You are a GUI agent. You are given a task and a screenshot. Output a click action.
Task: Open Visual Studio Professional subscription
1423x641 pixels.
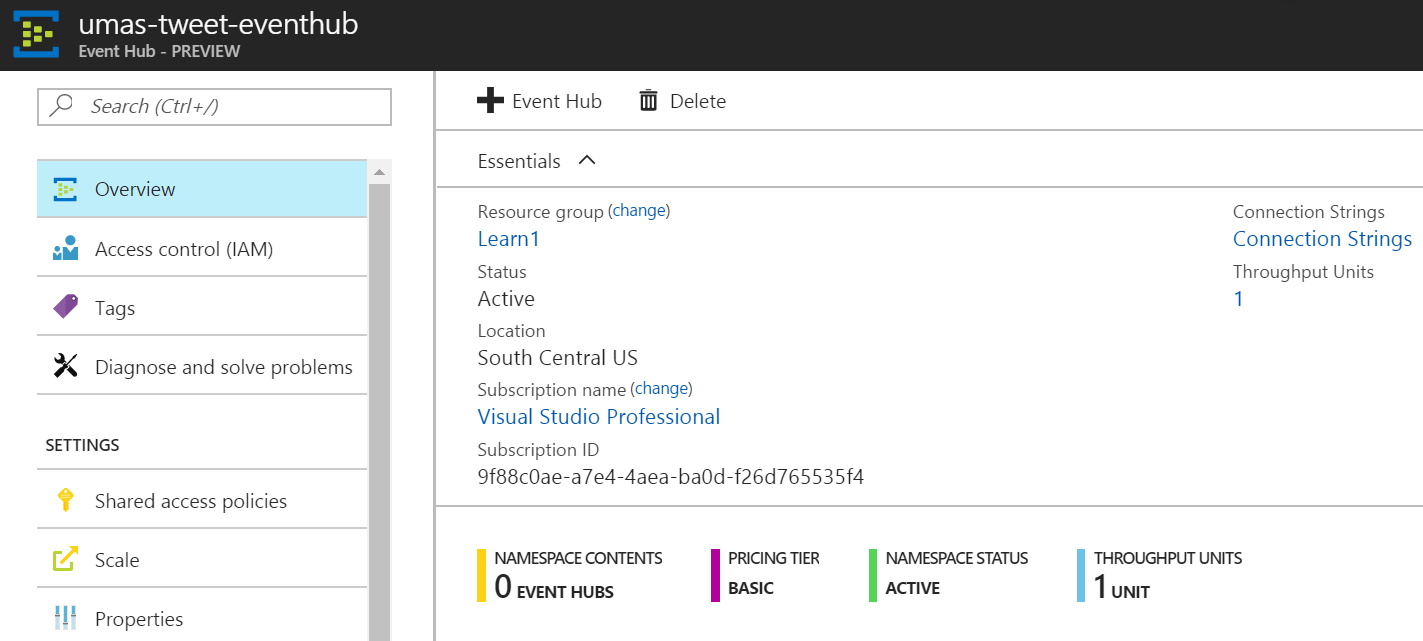tap(599, 417)
